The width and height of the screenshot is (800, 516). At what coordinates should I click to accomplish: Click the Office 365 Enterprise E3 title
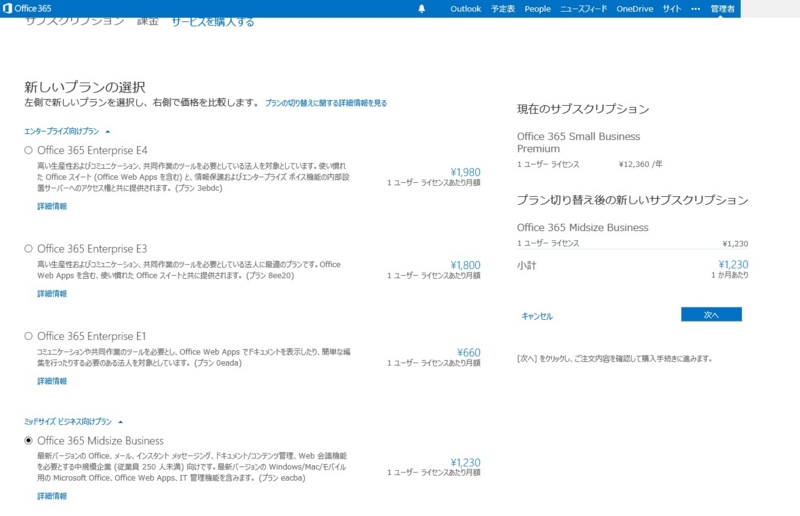92,249
